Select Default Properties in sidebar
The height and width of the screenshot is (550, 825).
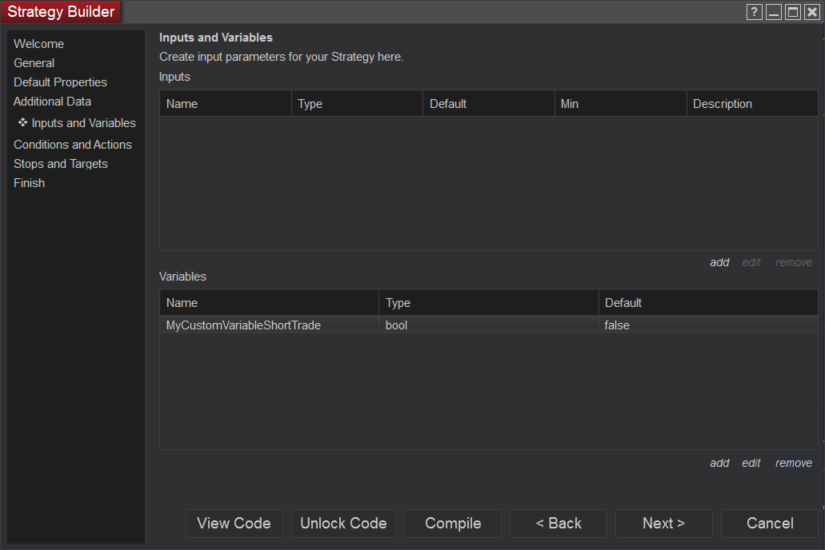coord(60,82)
